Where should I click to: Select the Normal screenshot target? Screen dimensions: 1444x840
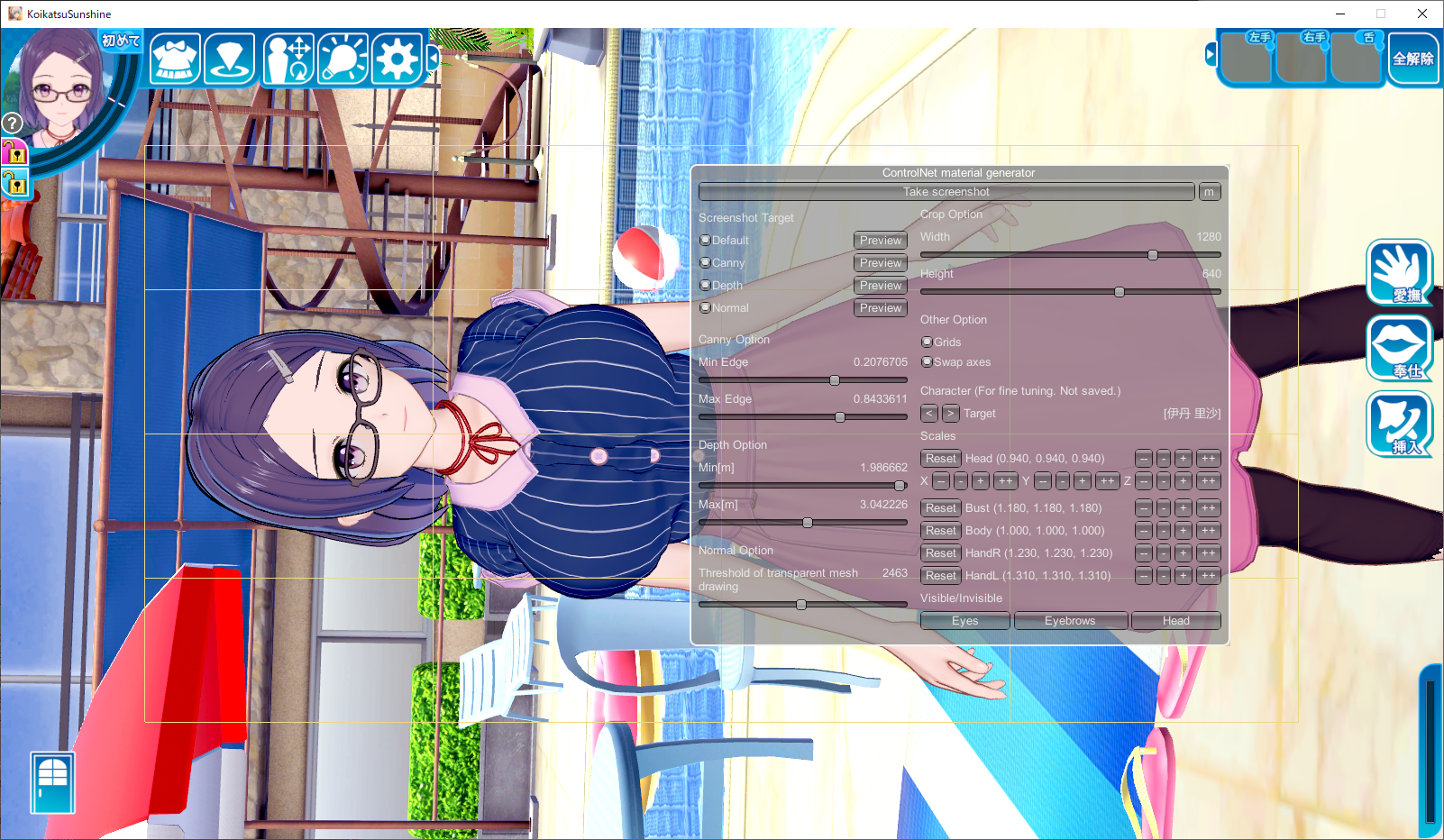[x=725, y=308]
